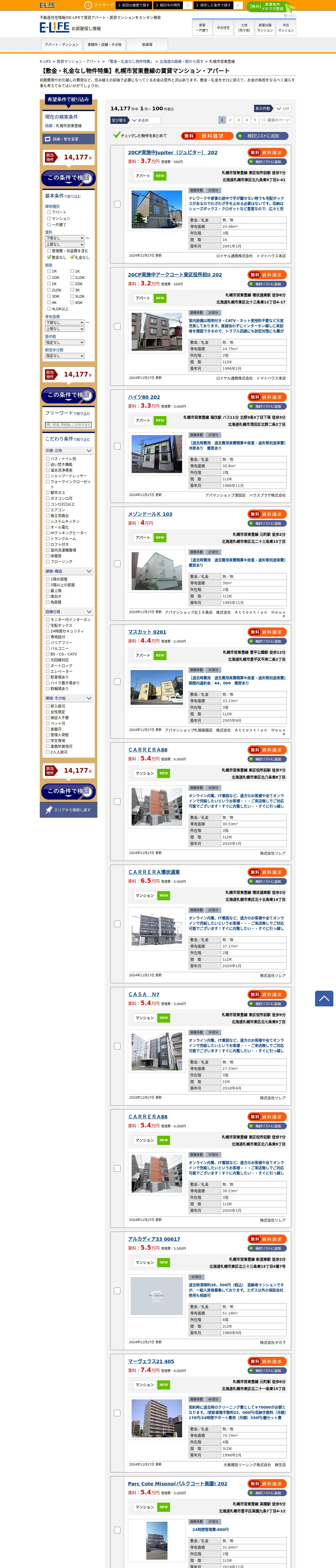Collapse the 設備仕様 filter section
Image resolution: width=336 pixels, height=1568 pixels.
tap(68, 612)
